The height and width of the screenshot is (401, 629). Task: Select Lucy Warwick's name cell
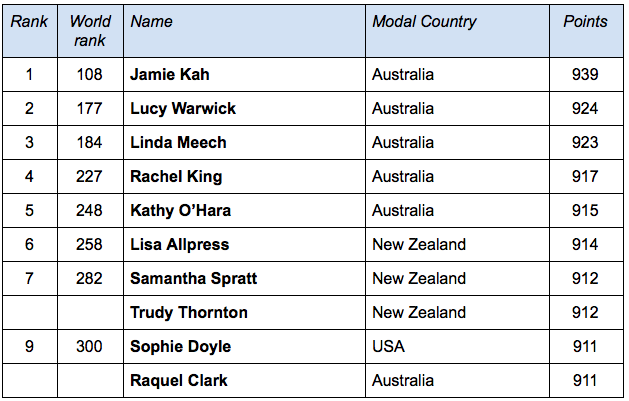point(183,109)
